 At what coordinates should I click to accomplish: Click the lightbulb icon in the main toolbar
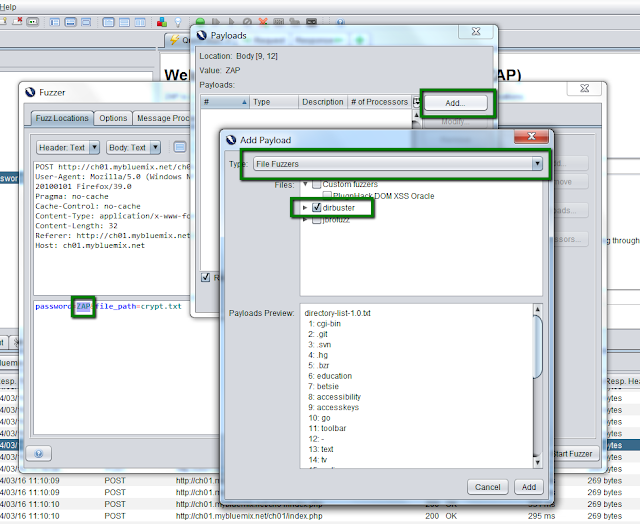click(x=178, y=22)
